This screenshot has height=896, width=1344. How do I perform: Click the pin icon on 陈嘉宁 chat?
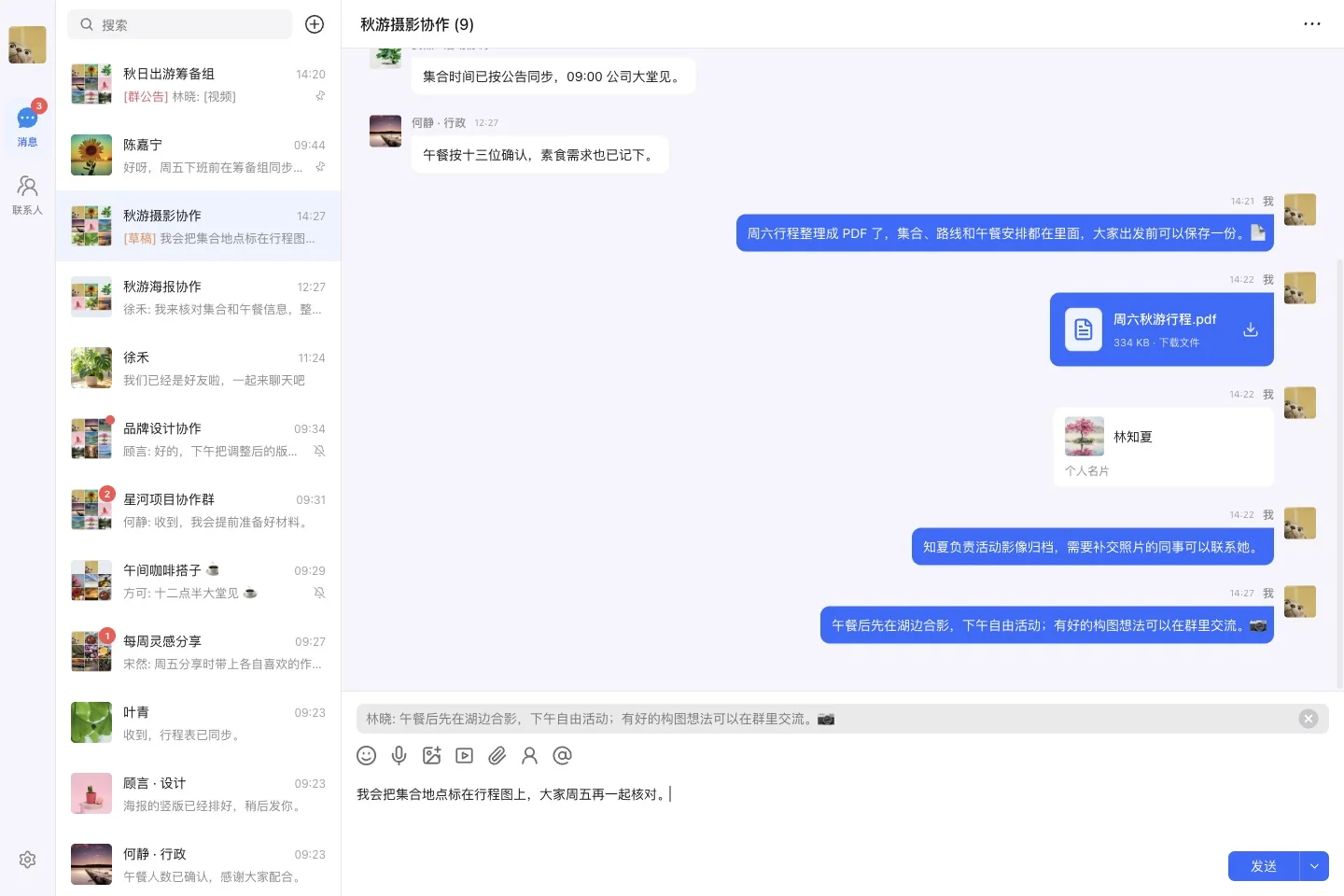pyautogui.click(x=320, y=167)
